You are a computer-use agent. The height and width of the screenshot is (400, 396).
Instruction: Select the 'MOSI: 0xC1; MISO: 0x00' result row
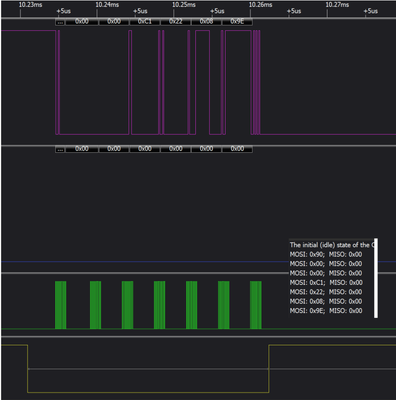pos(326,283)
